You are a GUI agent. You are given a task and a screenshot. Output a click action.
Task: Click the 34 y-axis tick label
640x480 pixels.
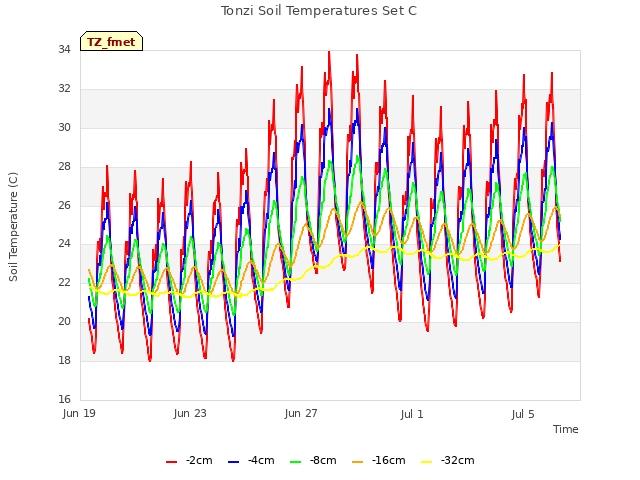(x=64, y=50)
